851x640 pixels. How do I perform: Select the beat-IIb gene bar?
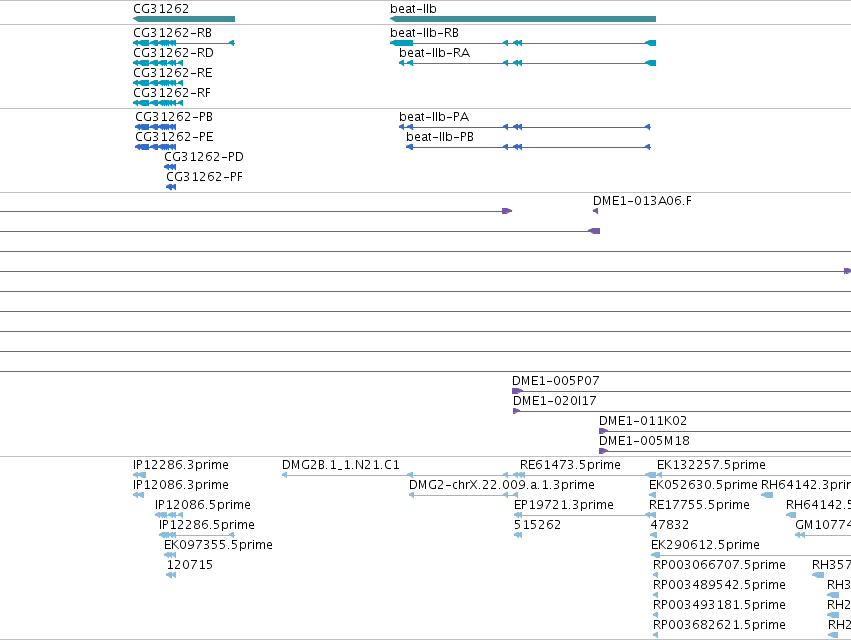(x=523, y=19)
